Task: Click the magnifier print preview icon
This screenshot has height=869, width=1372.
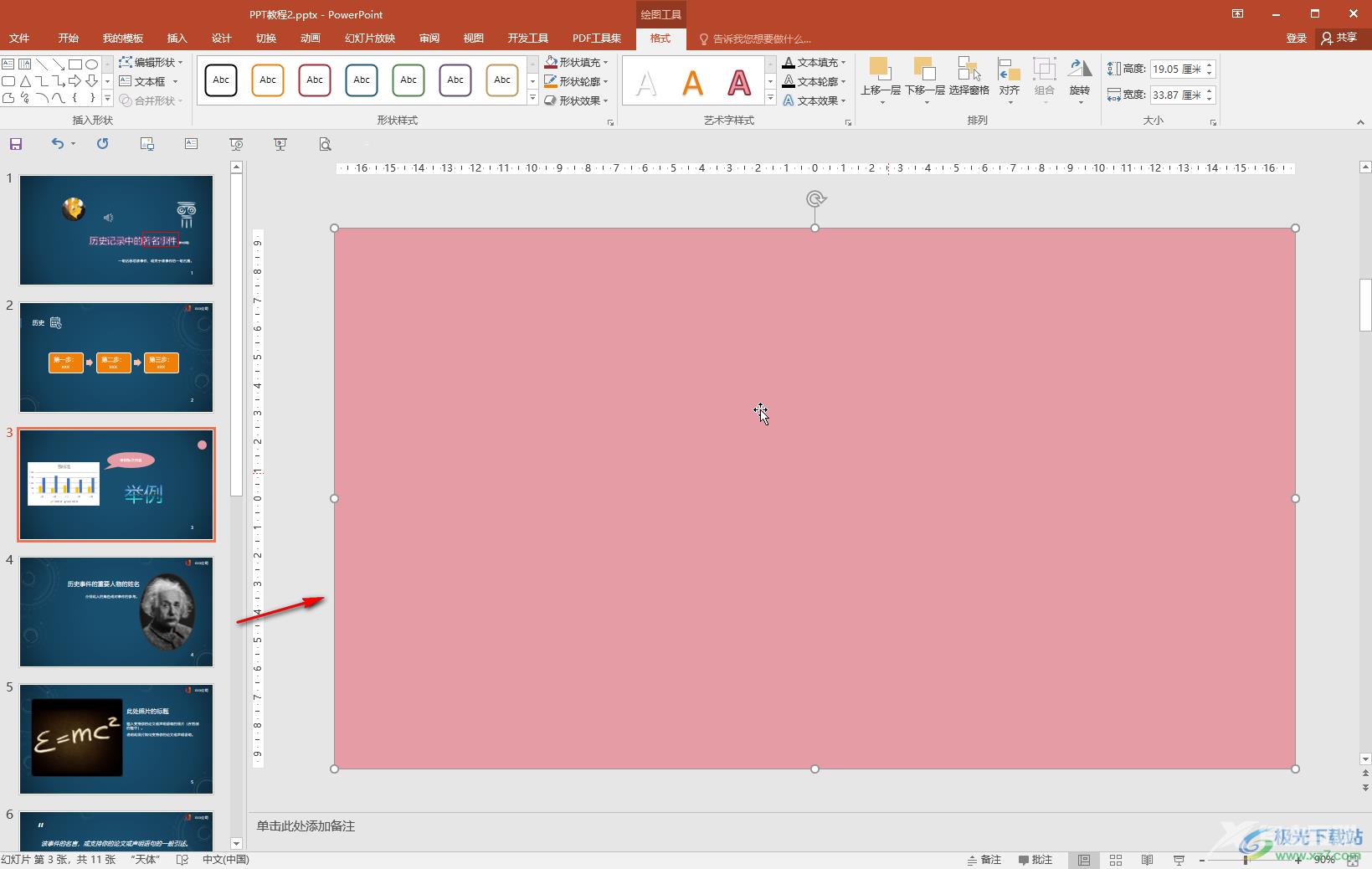Action: [325, 144]
